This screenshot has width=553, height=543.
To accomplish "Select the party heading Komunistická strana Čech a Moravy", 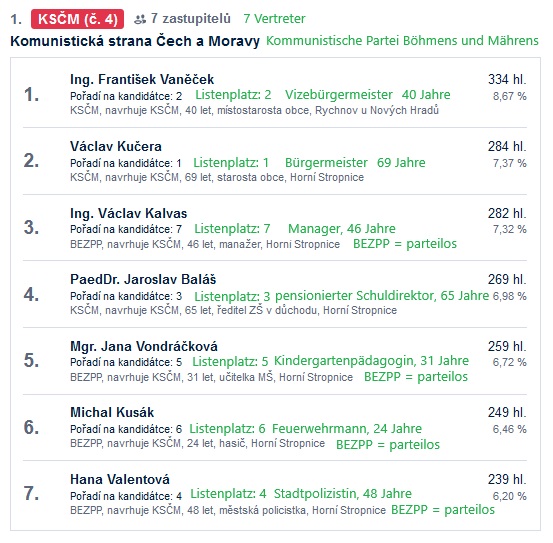I will (135, 41).
